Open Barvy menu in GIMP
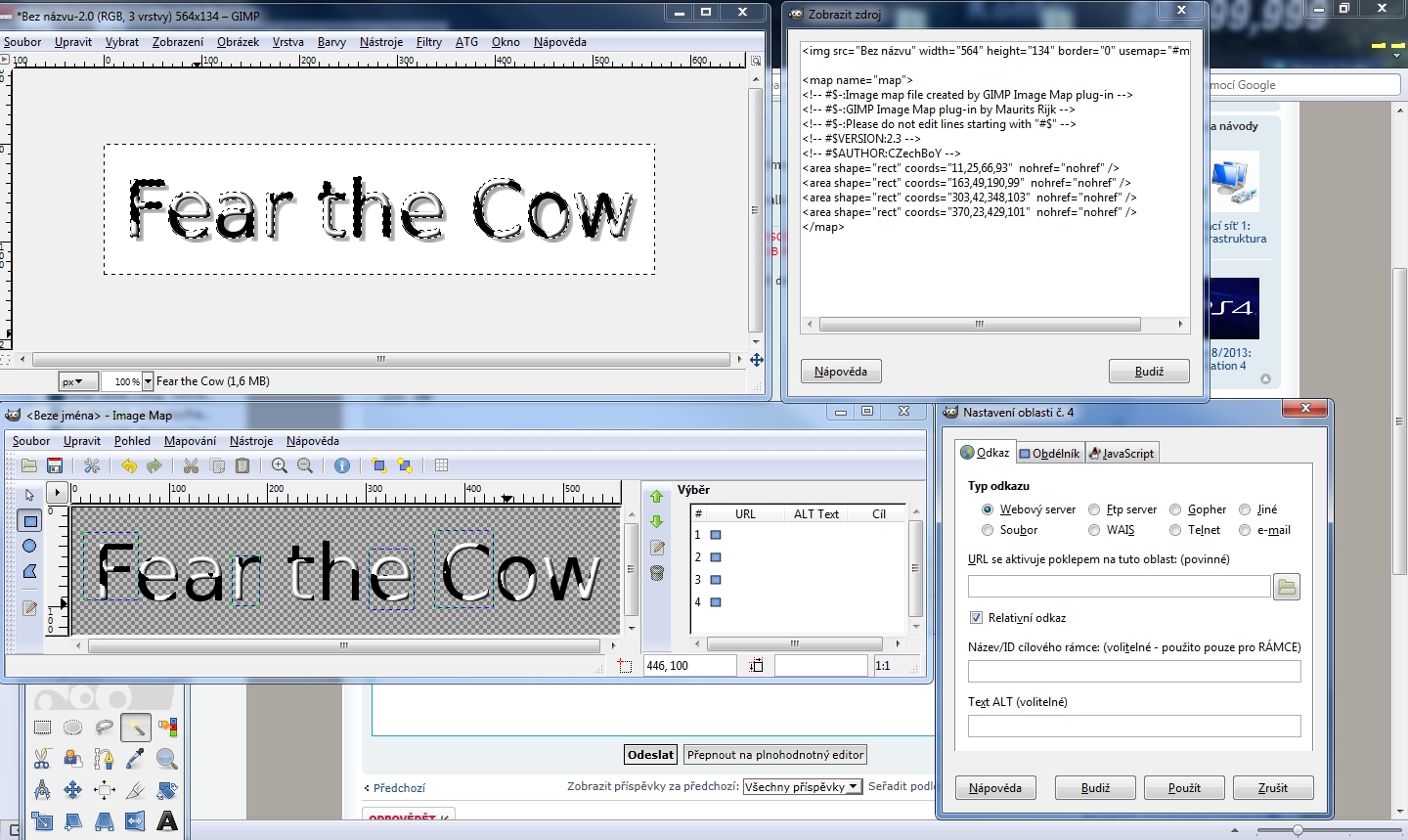This screenshot has height=840, width=1408. (331, 42)
